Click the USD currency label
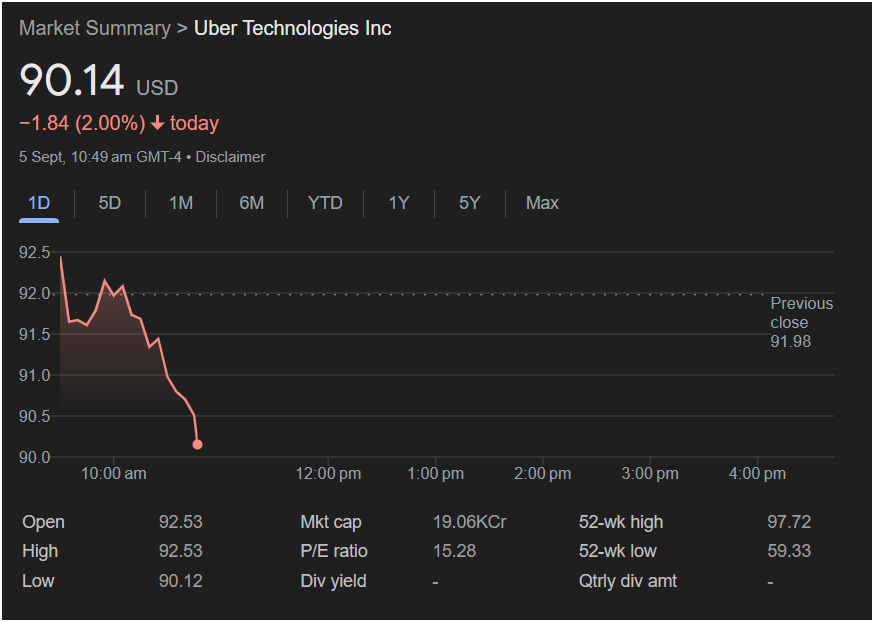 [157, 88]
